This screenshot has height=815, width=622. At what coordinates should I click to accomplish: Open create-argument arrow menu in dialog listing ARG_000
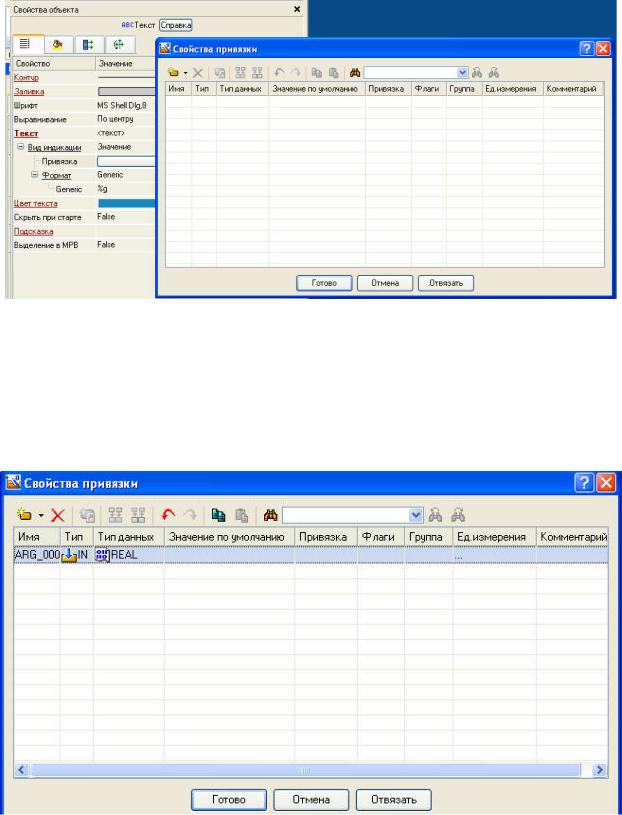tap(41, 516)
